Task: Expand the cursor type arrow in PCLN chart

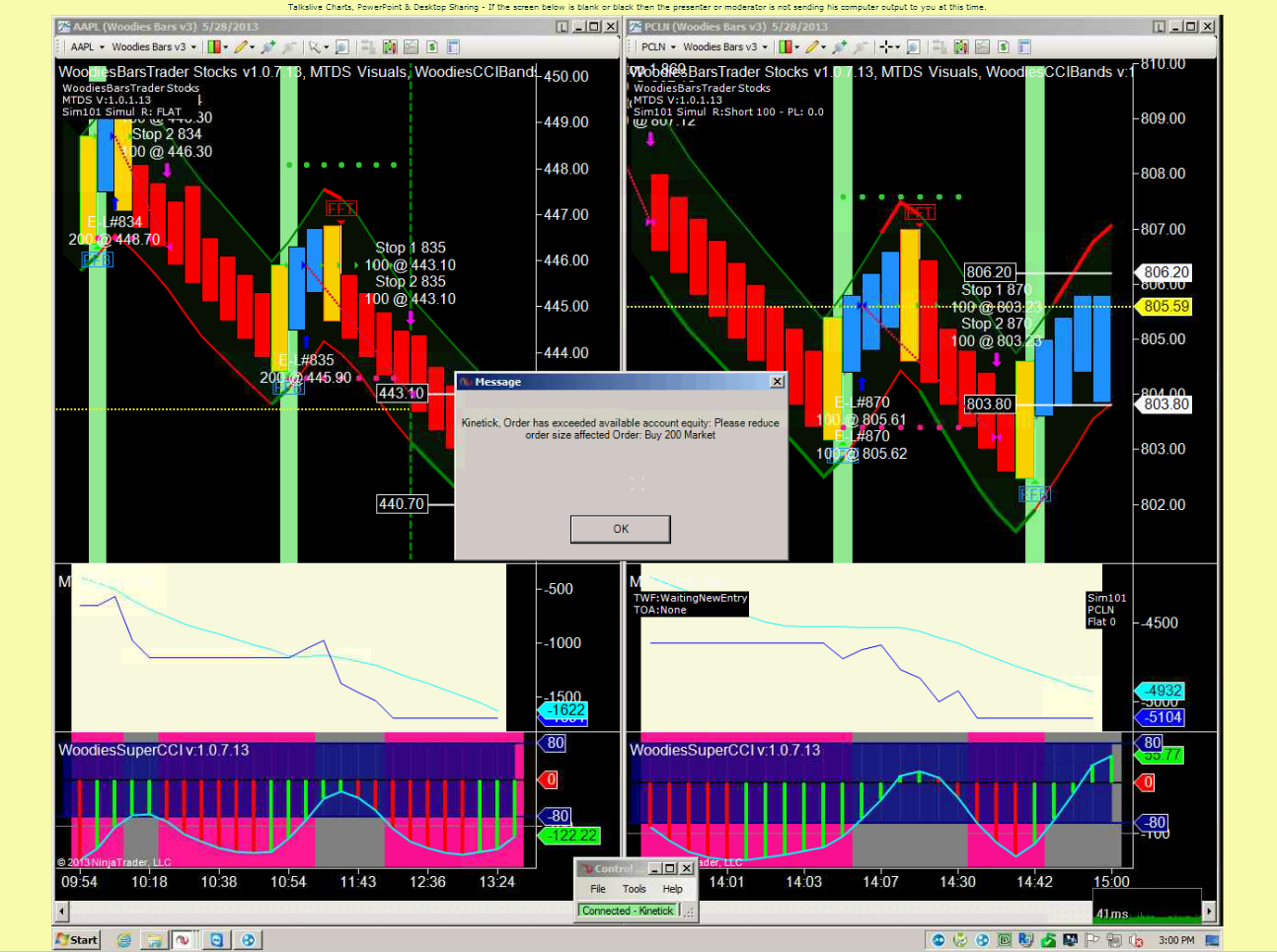Action: tap(898, 46)
